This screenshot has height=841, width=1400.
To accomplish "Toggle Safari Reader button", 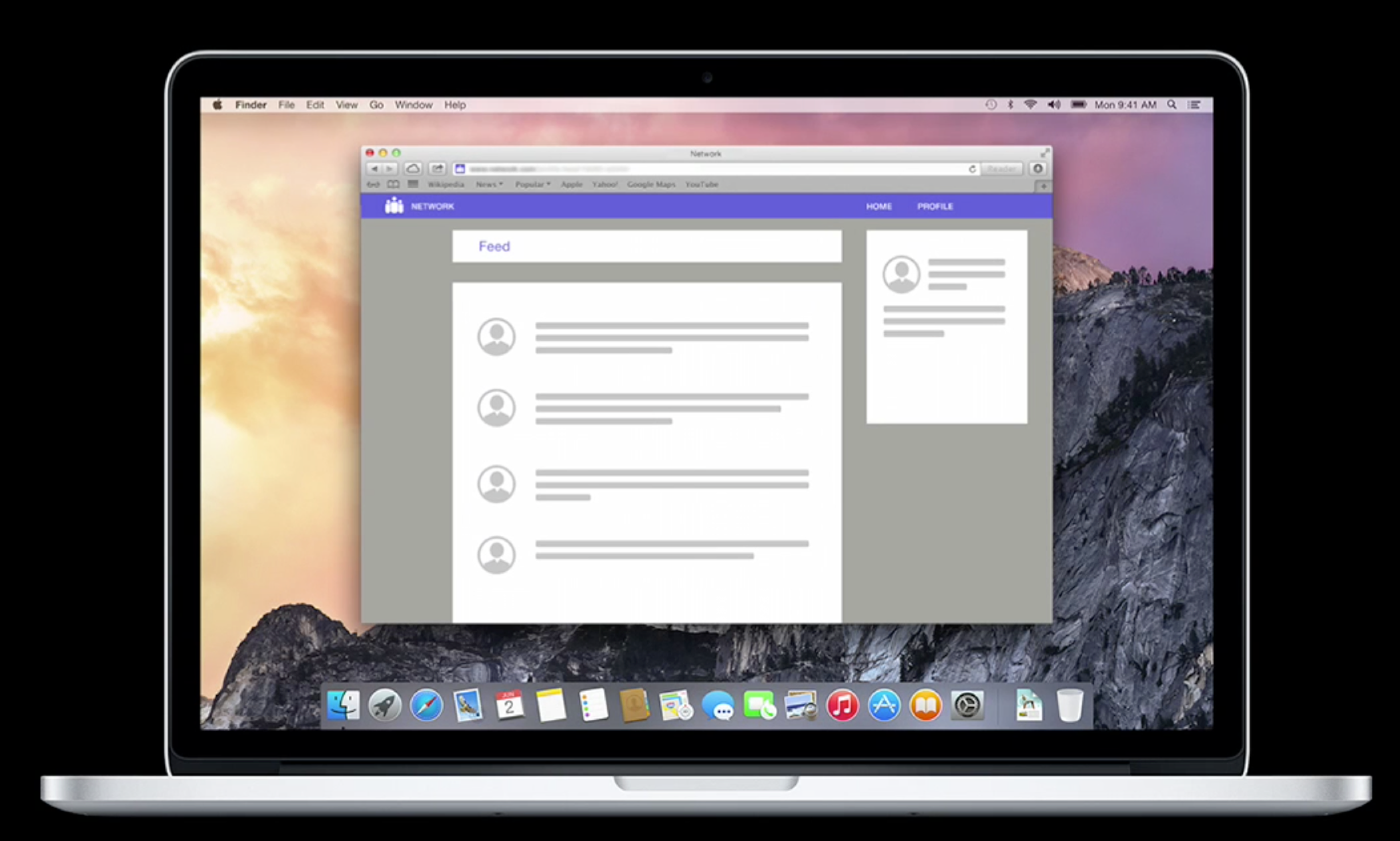I will tap(1002, 169).
